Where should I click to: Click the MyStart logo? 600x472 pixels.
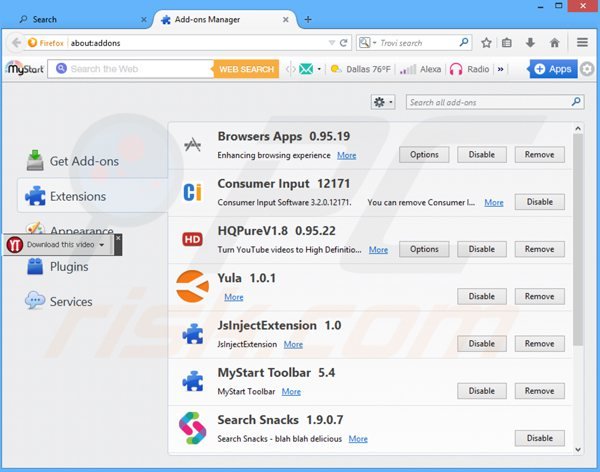(25, 69)
